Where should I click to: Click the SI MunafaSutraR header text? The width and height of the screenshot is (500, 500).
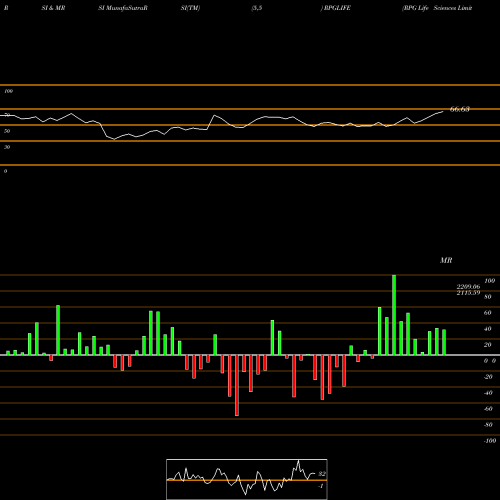click(123, 8)
